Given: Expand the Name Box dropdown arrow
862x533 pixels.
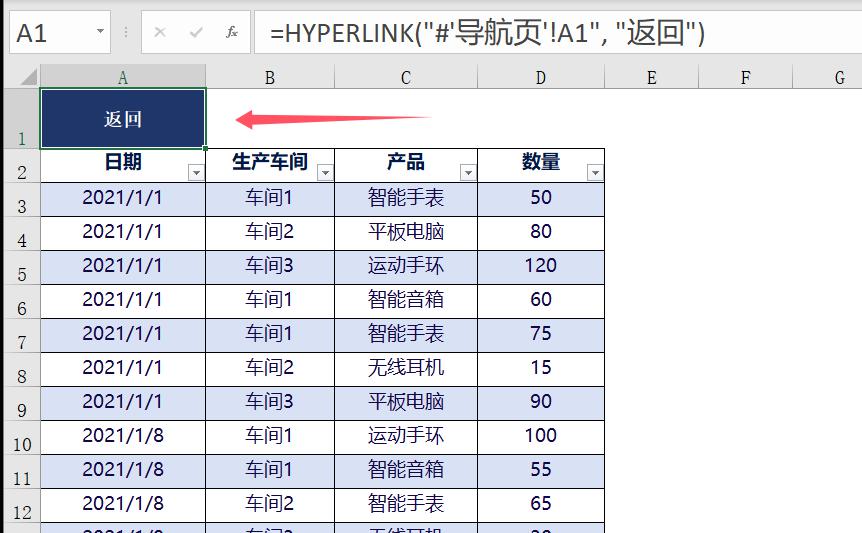Looking at the screenshot, I should tap(100, 31).
